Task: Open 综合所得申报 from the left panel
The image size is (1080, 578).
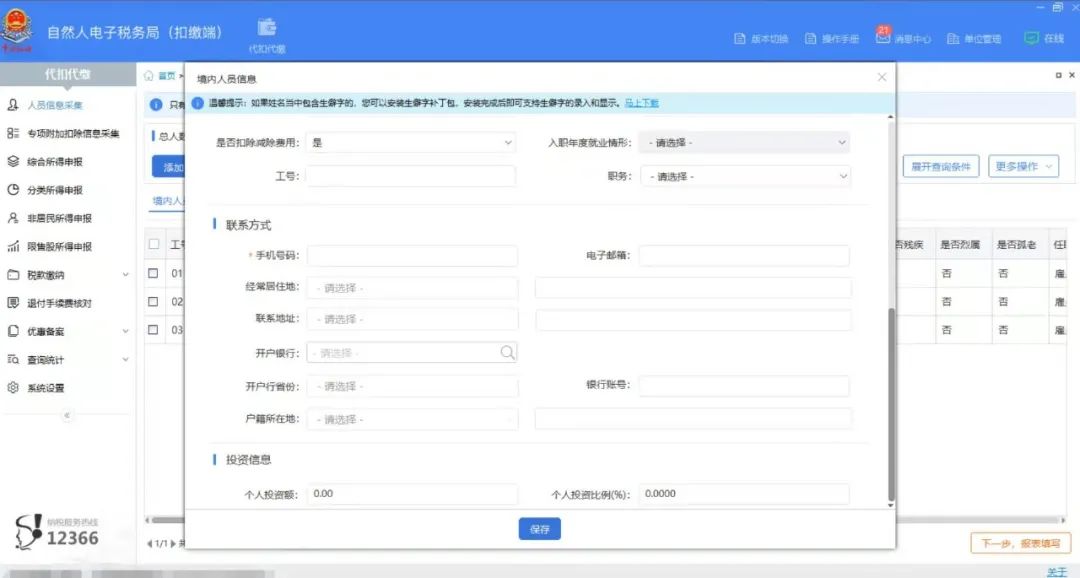Action: [60, 161]
